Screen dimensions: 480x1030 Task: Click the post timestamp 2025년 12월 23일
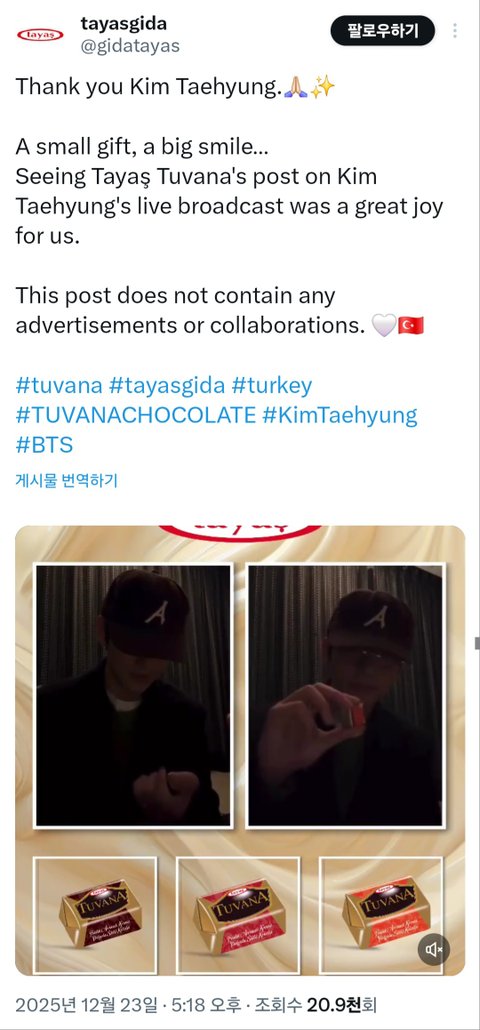[87, 1004]
